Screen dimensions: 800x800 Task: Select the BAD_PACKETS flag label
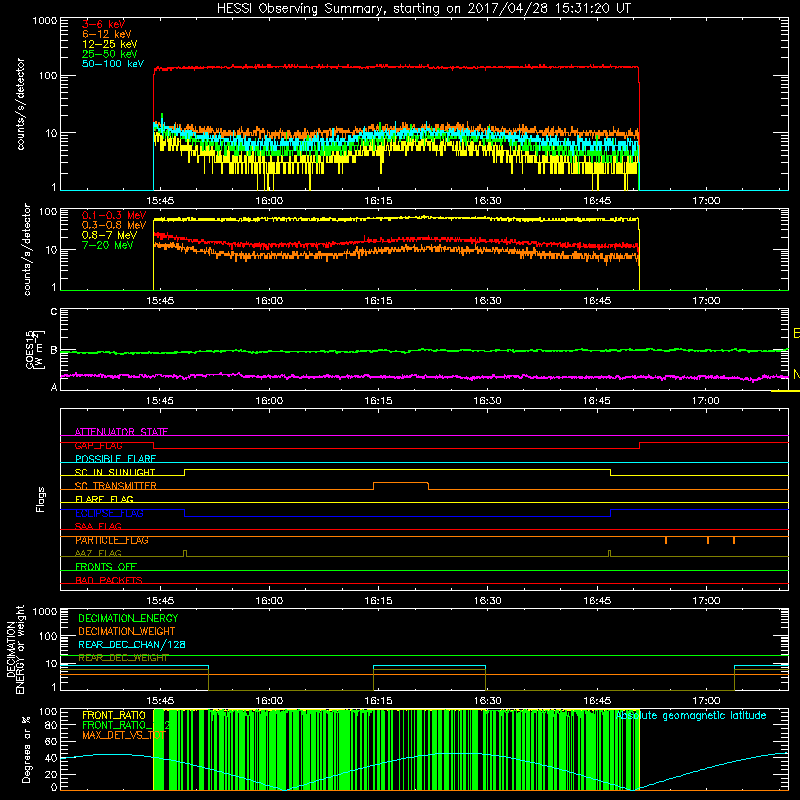point(109,580)
